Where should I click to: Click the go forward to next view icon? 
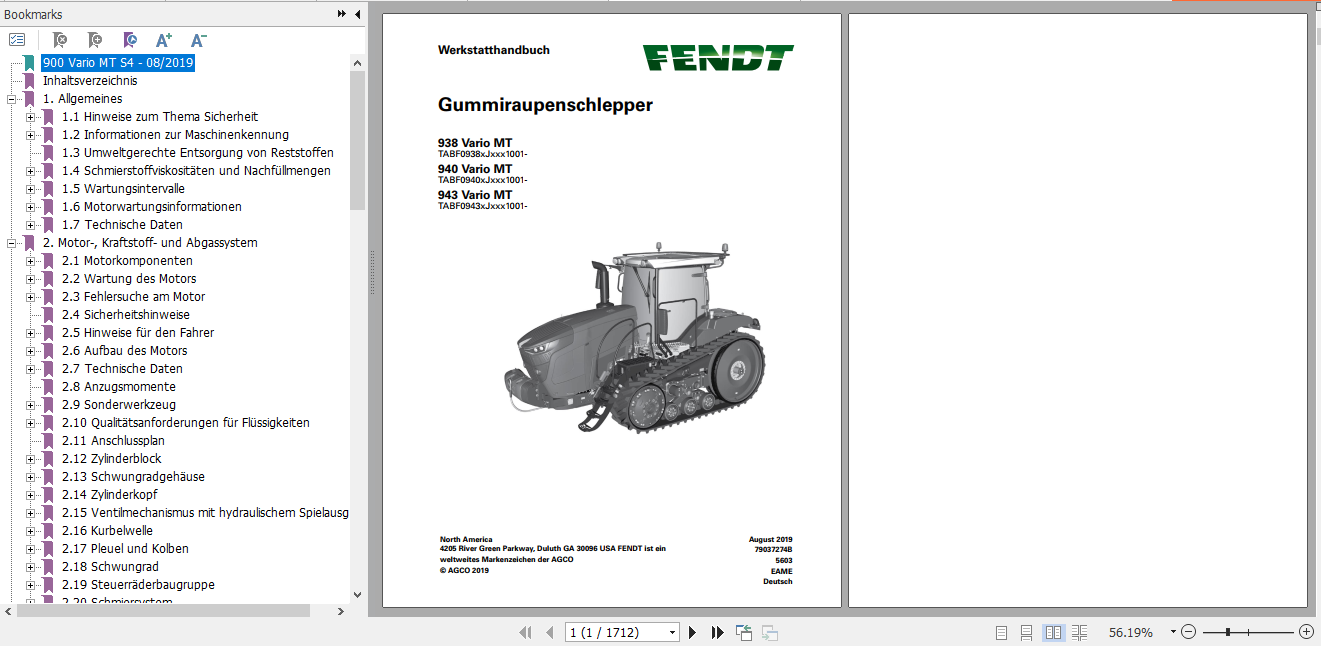(769, 632)
